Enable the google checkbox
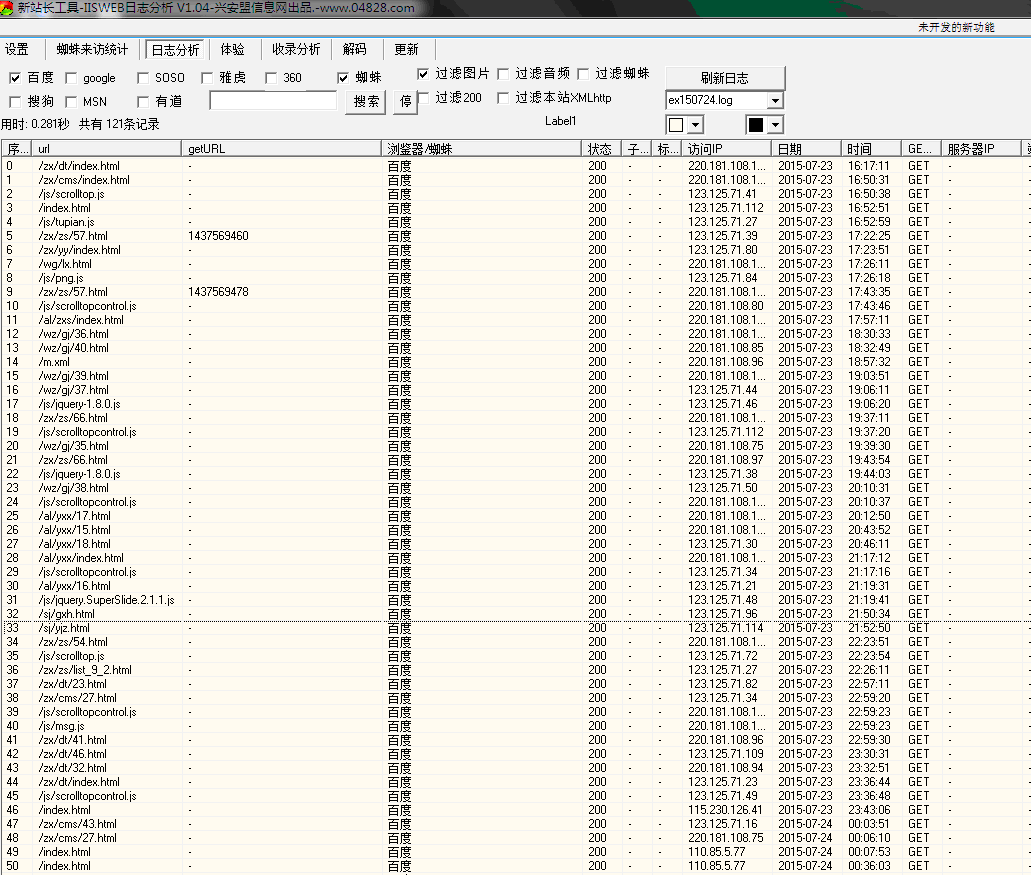This screenshot has height=875, width=1031. point(71,78)
